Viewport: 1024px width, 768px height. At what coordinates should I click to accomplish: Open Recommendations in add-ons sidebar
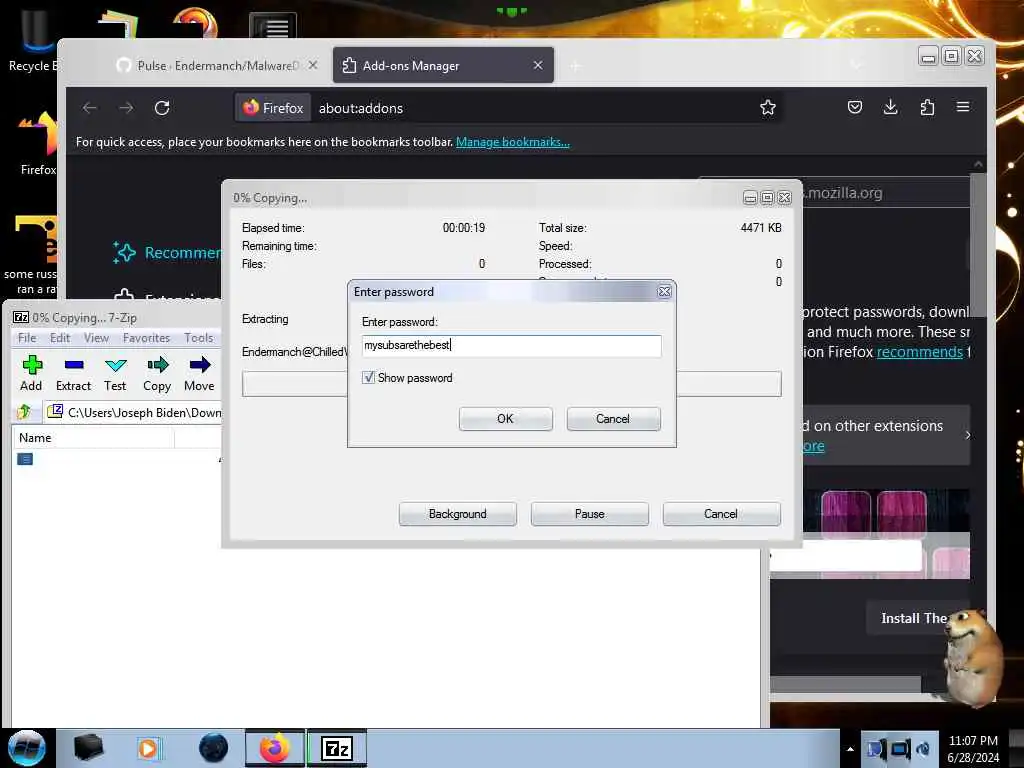[x=167, y=252]
